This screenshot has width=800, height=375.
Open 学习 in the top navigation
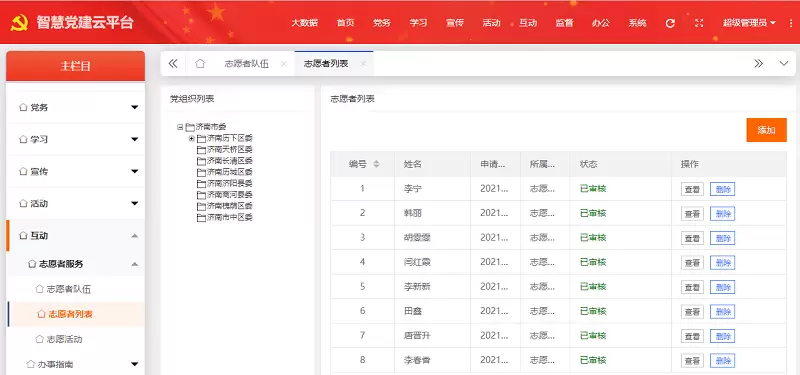(418, 23)
